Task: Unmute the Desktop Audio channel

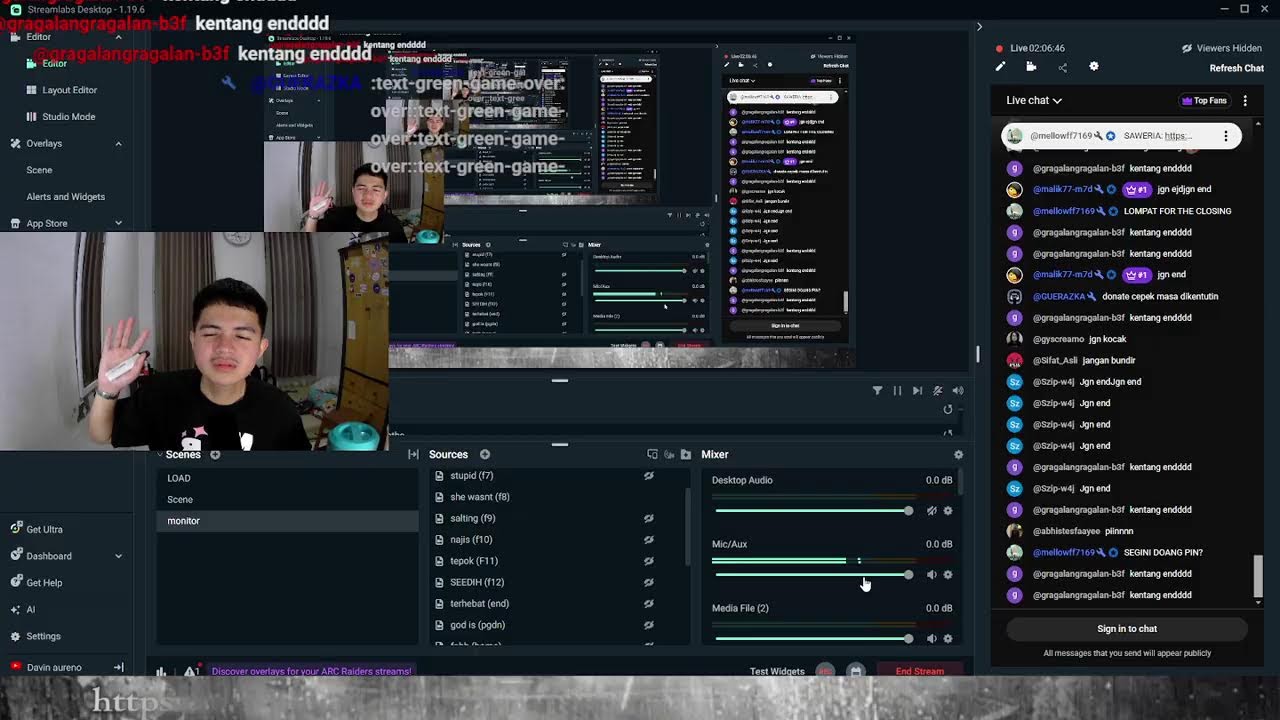Action: point(931,511)
